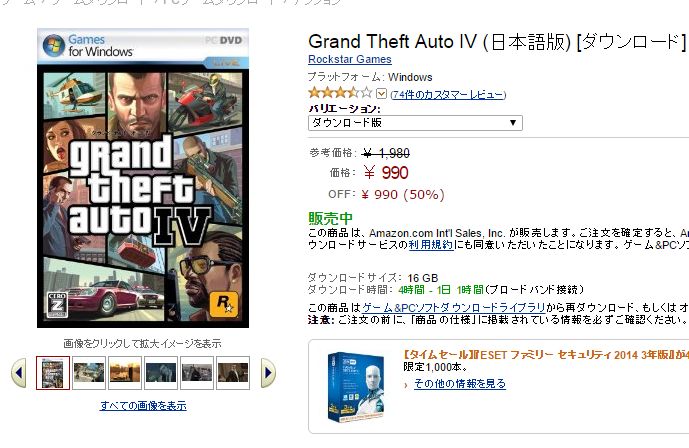Select the first cover art thumbnail

53,372
